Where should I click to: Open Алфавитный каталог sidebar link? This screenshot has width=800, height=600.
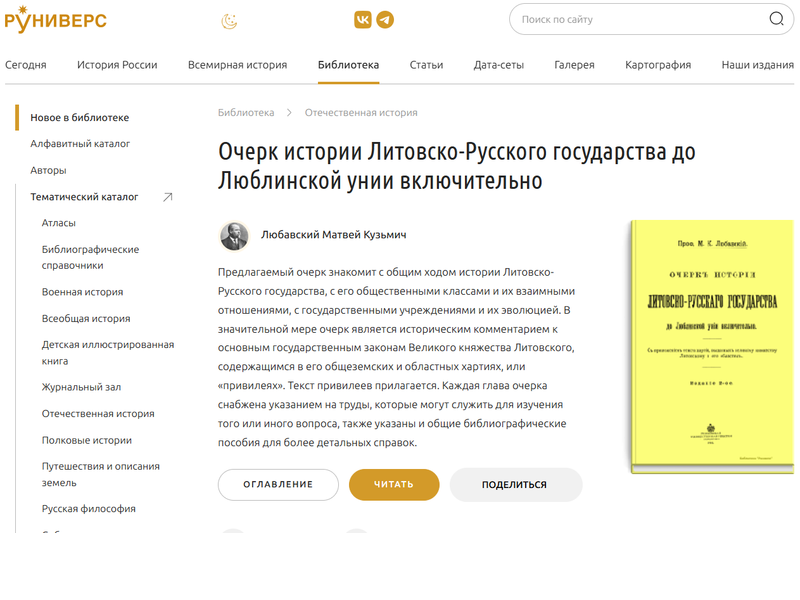tap(80, 144)
